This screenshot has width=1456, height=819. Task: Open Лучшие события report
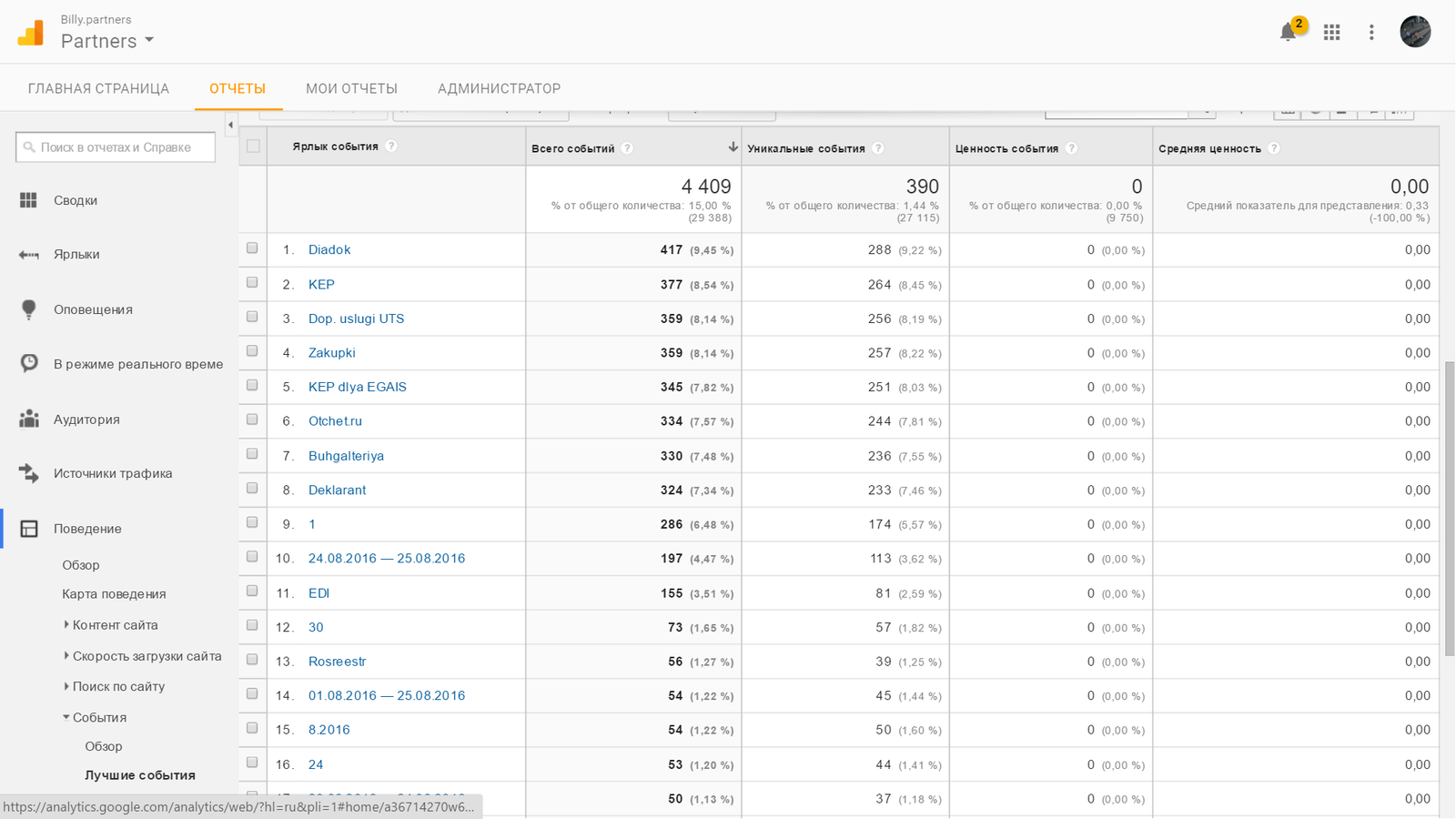140,775
